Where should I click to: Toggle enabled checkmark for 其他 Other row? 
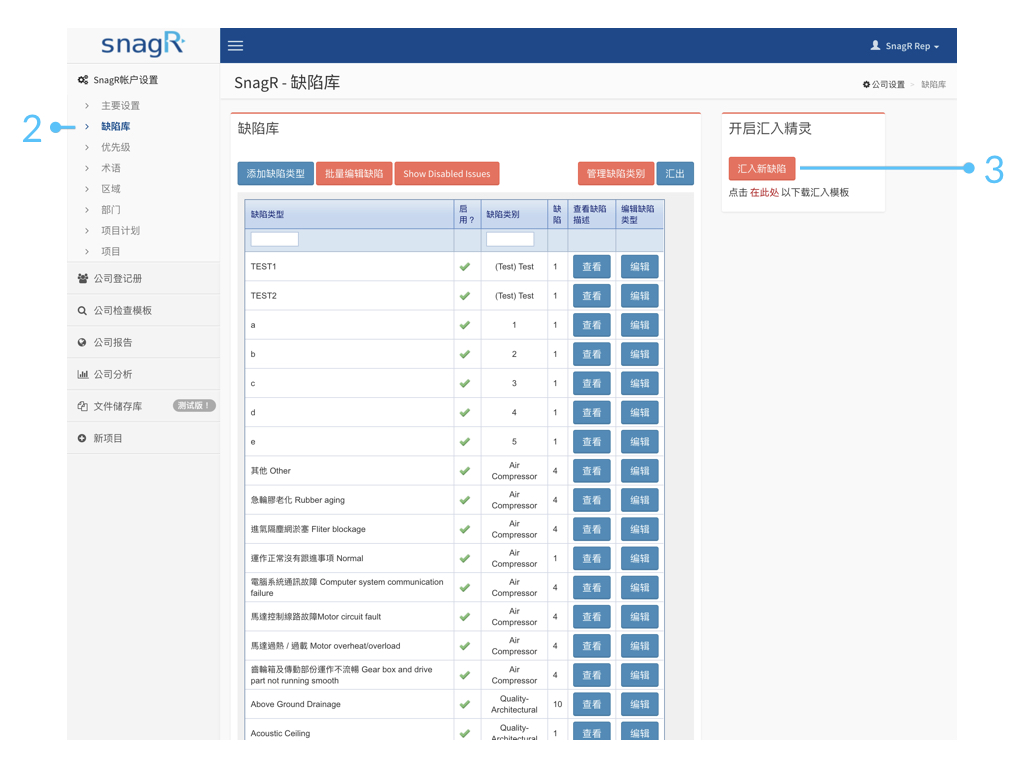tap(465, 471)
